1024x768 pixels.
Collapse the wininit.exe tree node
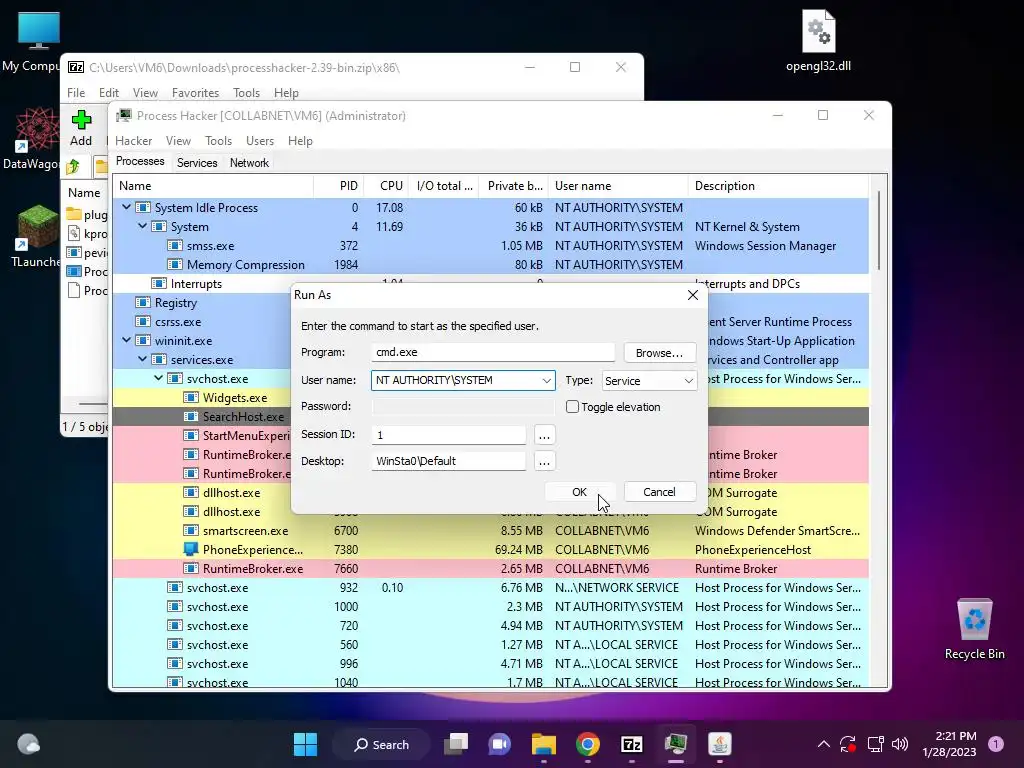127,340
